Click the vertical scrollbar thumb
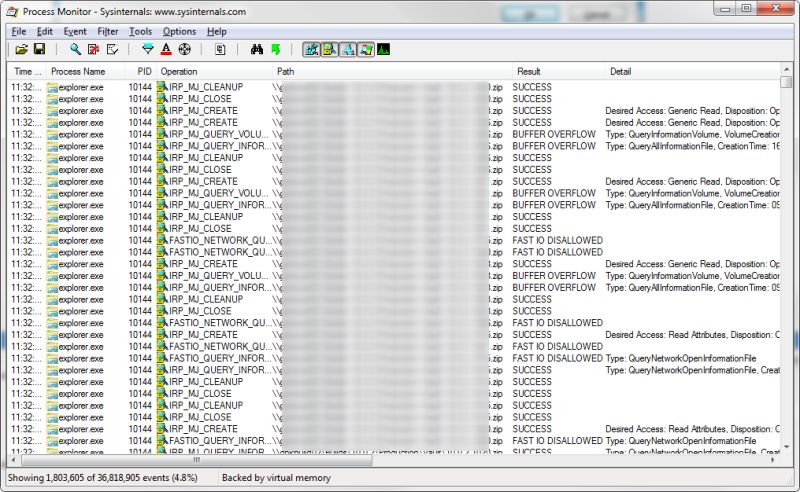 pos(786,82)
